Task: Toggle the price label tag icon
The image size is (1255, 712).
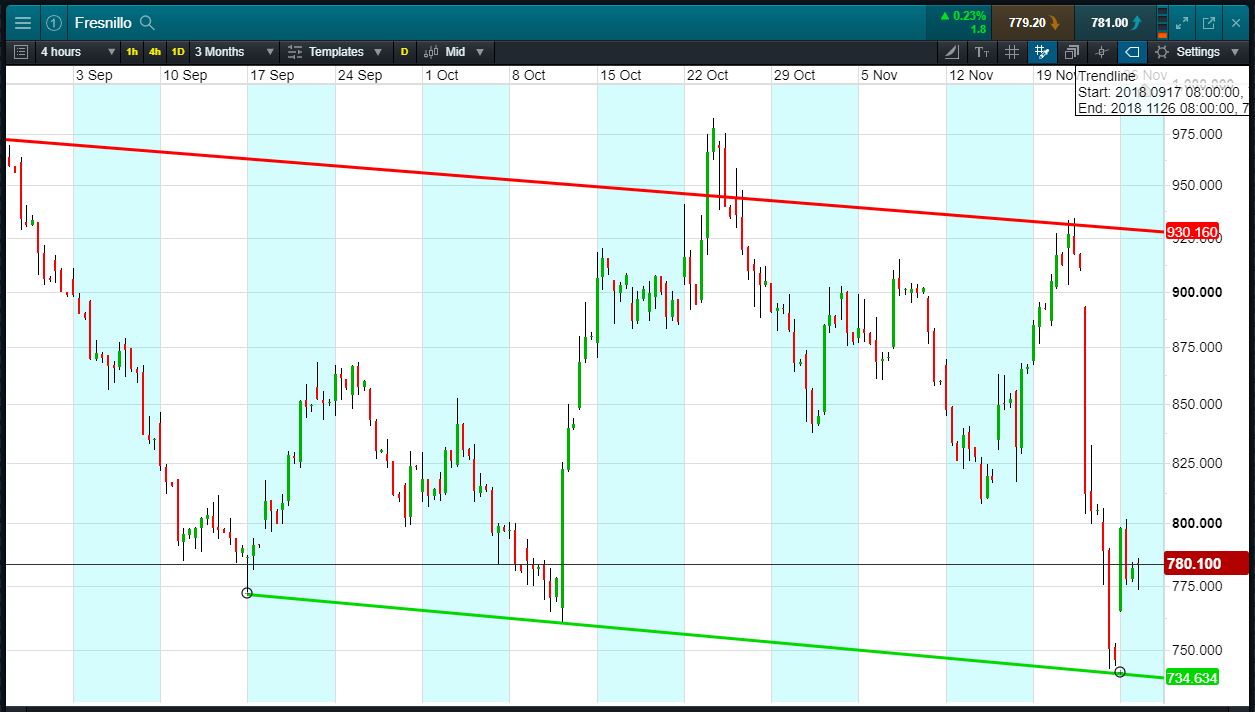Action: coord(1132,52)
